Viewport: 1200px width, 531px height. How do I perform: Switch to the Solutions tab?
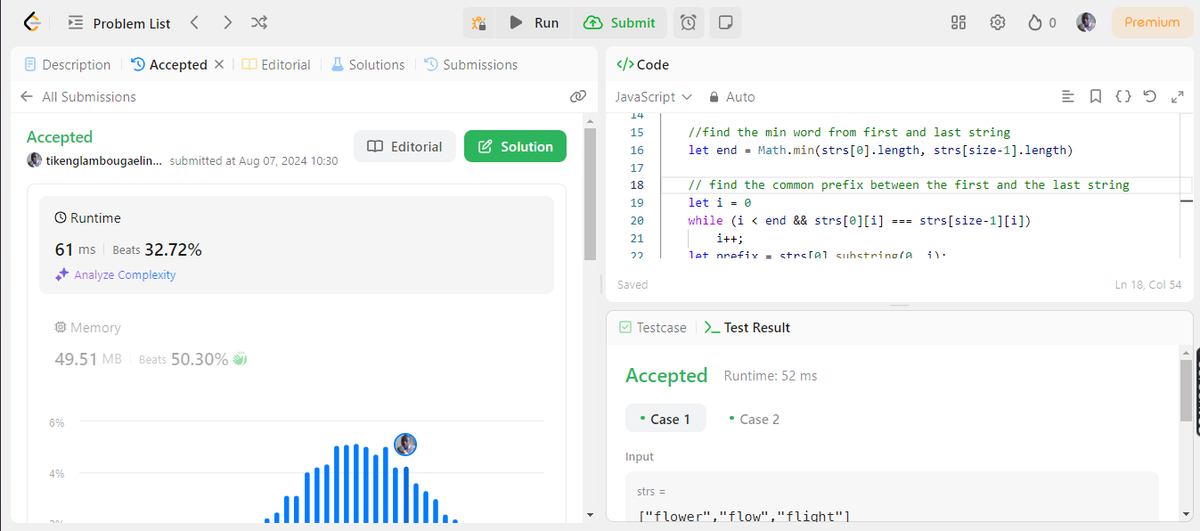(x=367, y=64)
